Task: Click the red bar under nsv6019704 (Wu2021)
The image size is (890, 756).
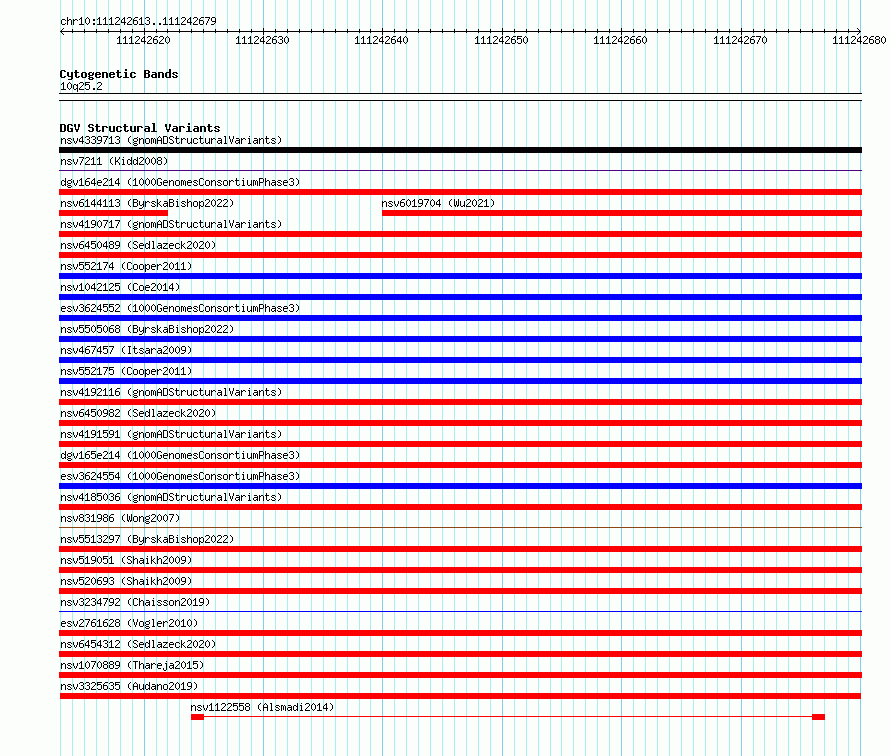Action: tap(622, 213)
